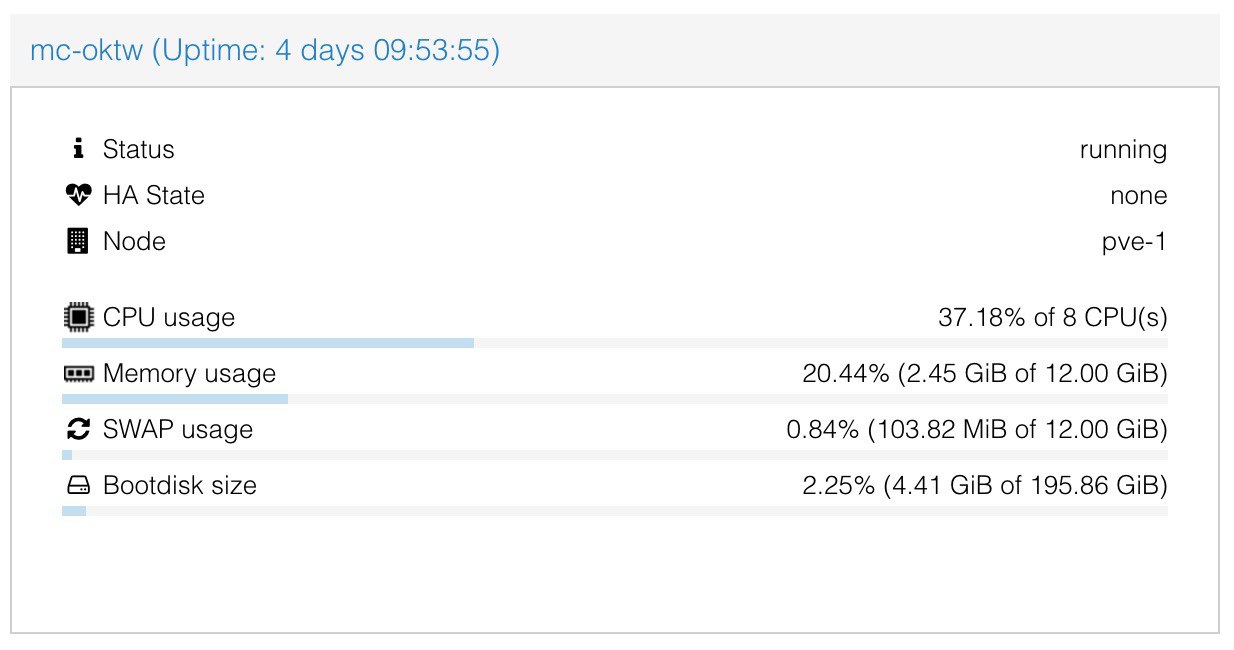
Task: Click the '37.18% of 8 CPU(s)' text
Action: [x=1053, y=318]
